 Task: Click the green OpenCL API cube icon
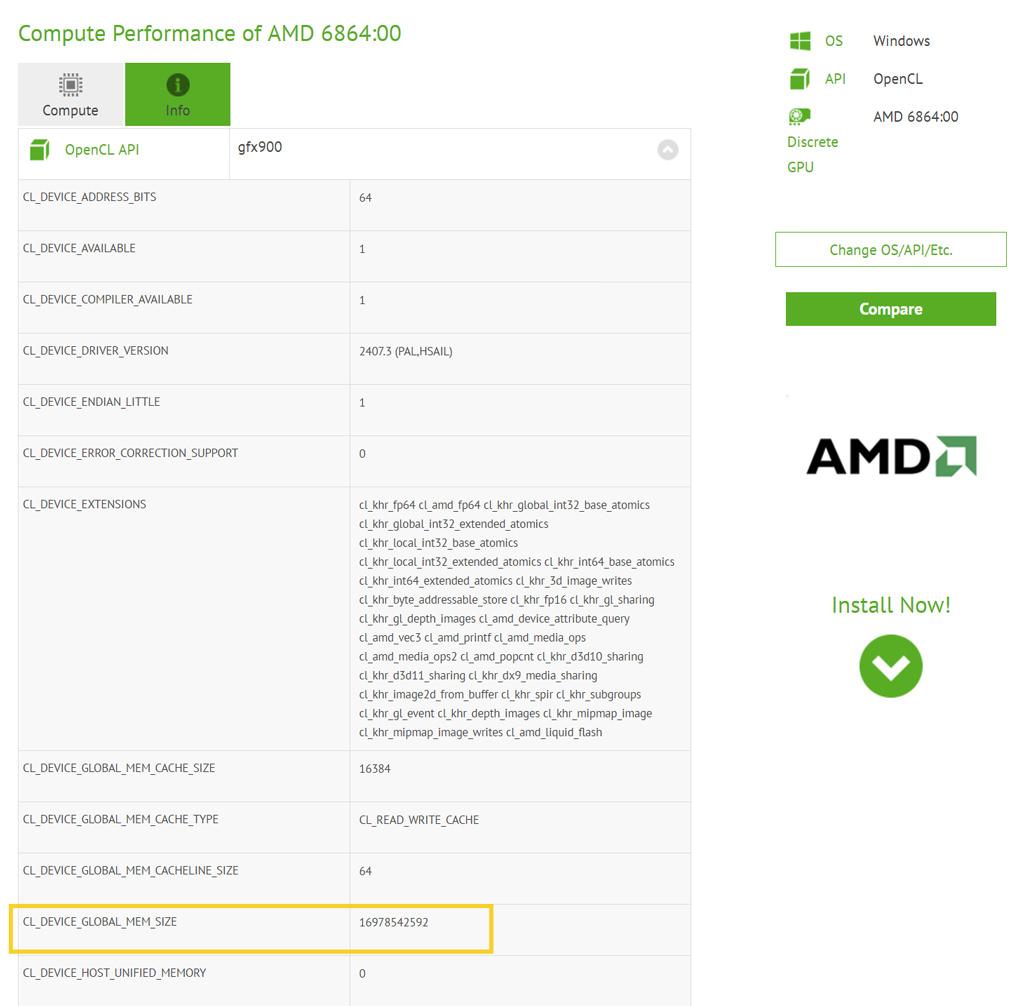pos(39,150)
